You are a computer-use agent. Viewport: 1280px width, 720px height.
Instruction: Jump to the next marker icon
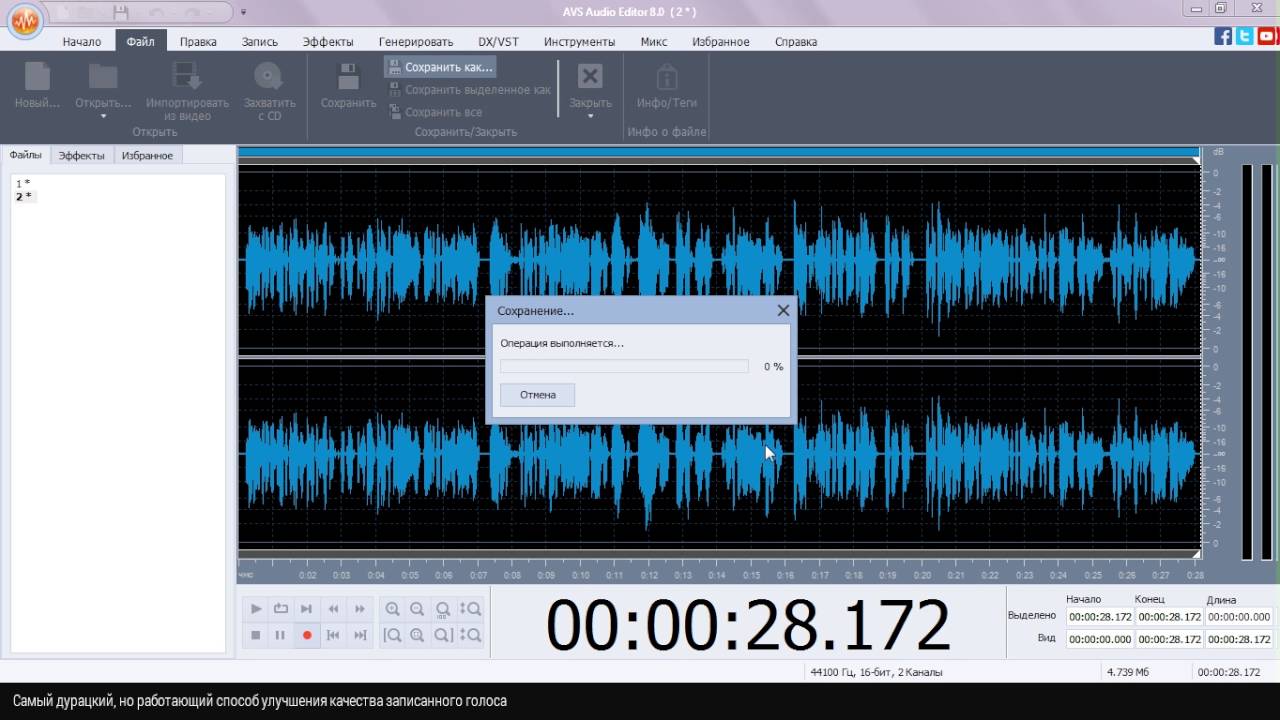360,635
